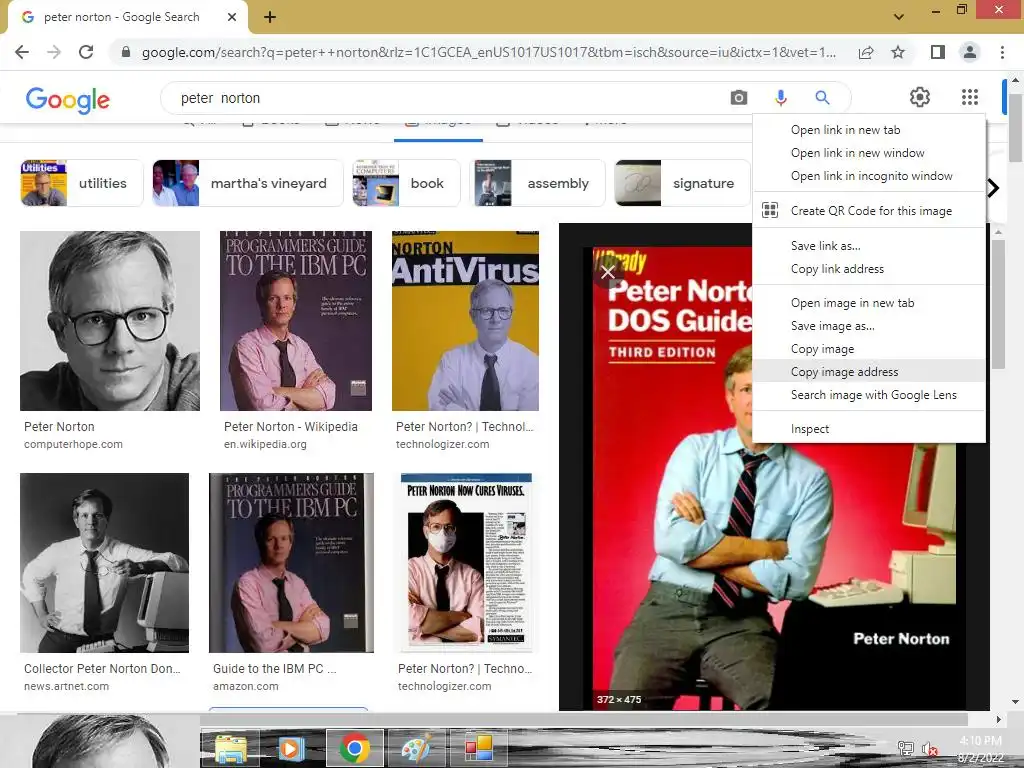Open Paint from the taskbar
Screen dimensions: 1024x768
click(417, 748)
